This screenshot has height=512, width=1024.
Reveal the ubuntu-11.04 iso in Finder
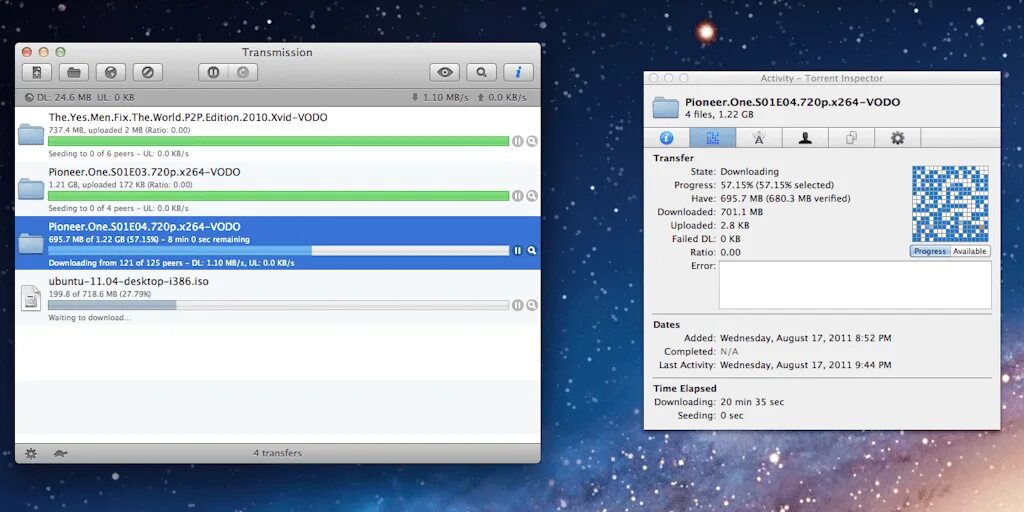pos(532,305)
